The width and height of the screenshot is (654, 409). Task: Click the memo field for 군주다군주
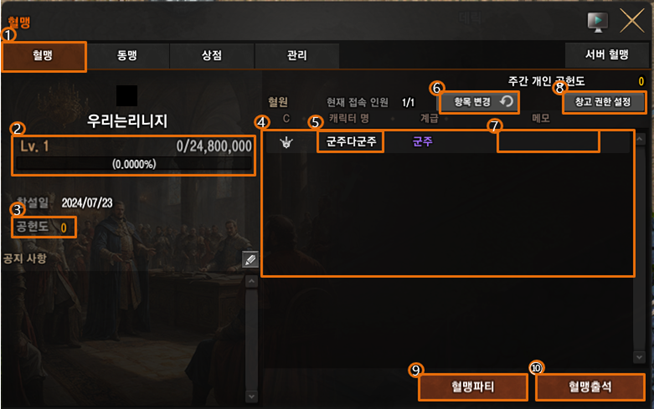[548, 142]
